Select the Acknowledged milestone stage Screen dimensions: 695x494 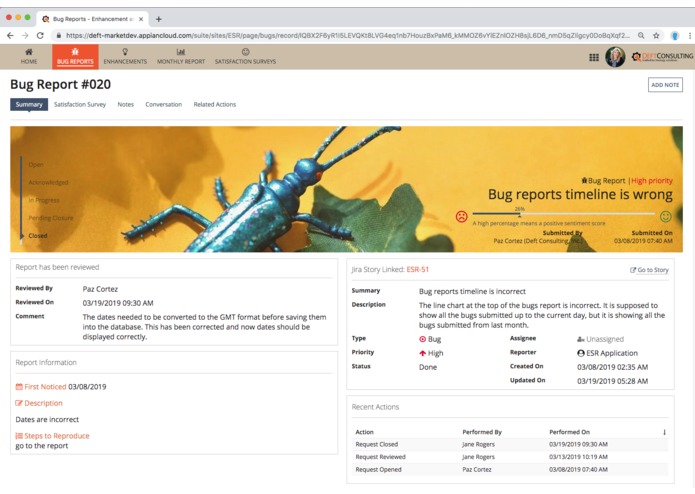[x=48, y=183]
